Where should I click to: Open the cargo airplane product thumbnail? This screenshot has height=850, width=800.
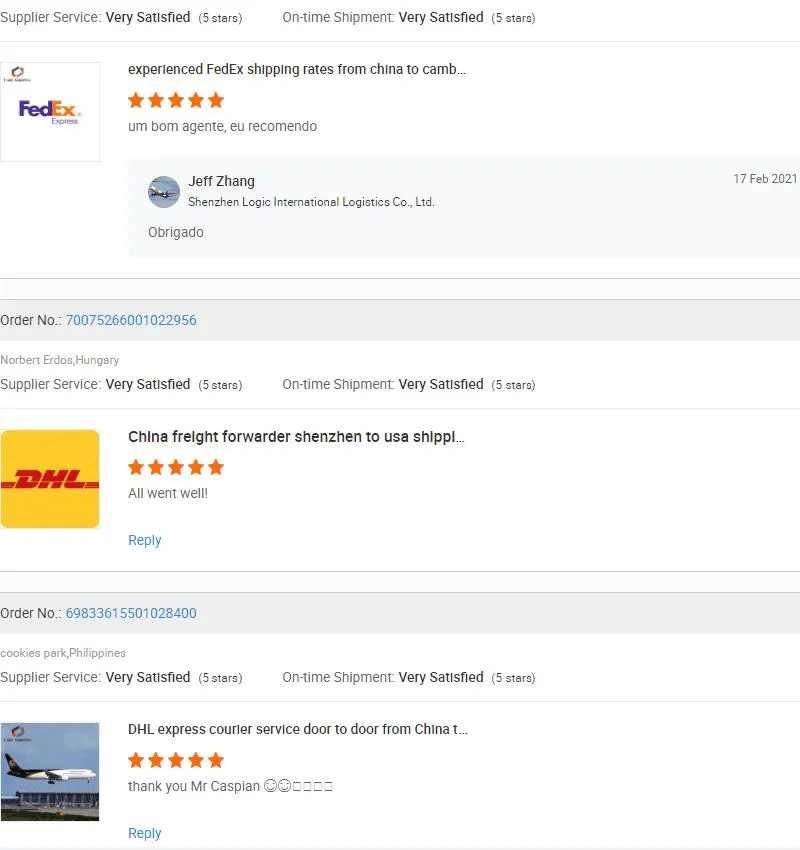pyautogui.click(x=50, y=771)
